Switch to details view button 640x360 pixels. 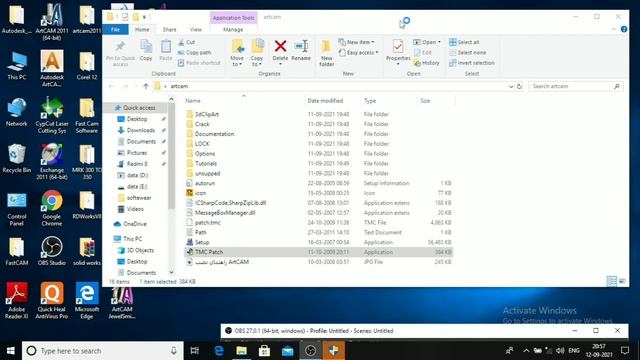[x=611, y=281]
